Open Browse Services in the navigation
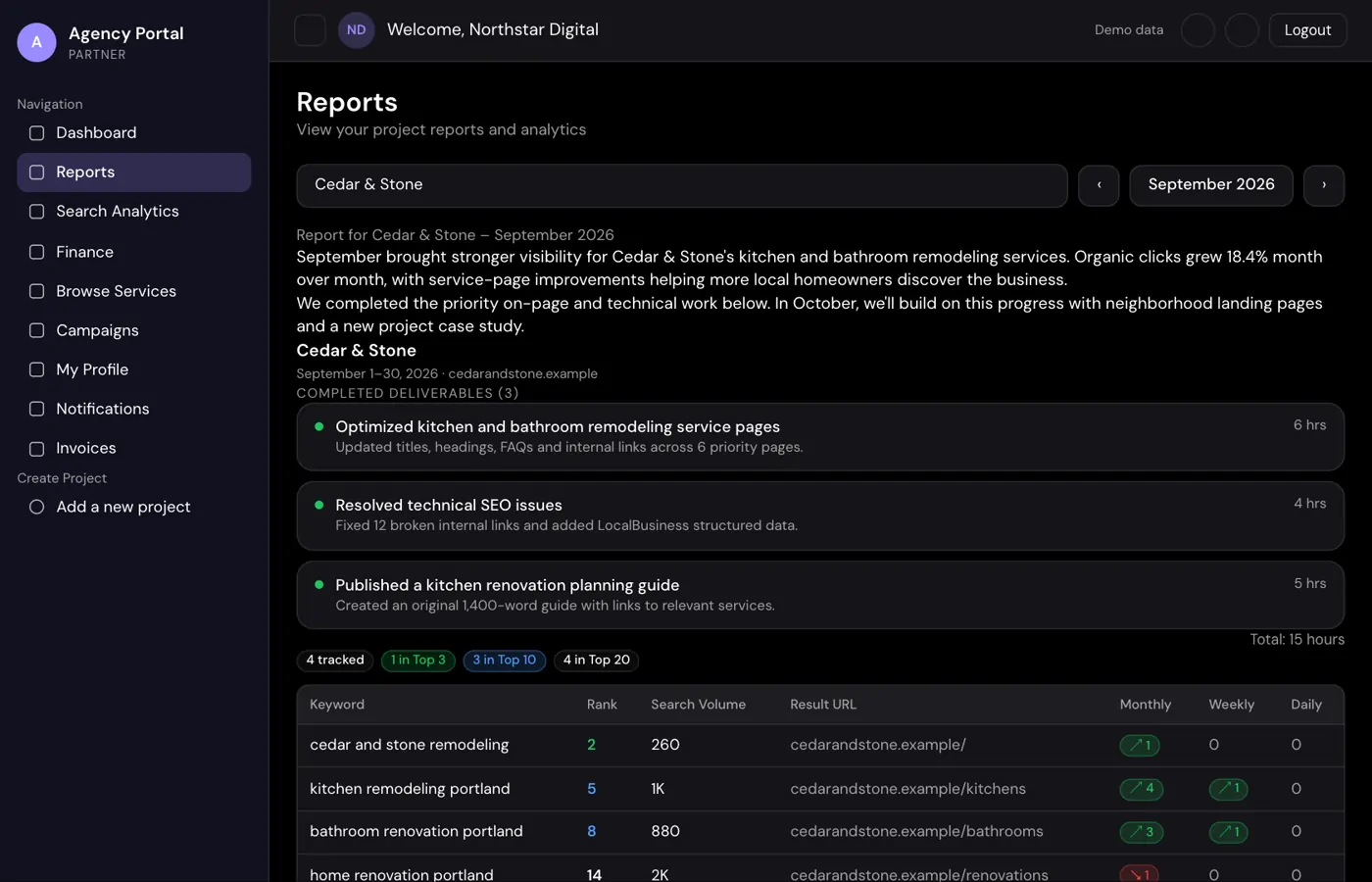The image size is (1372, 882). pyautogui.click(x=134, y=291)
